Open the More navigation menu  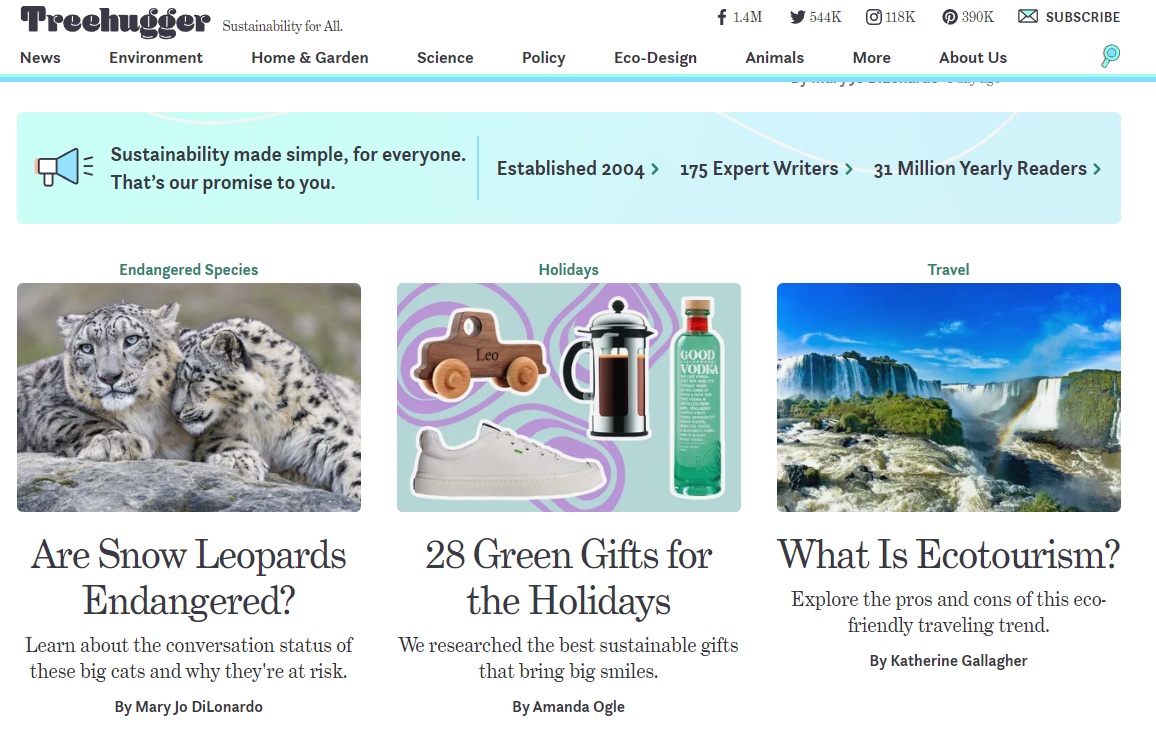pyautogui.click(x=871, y=58)
